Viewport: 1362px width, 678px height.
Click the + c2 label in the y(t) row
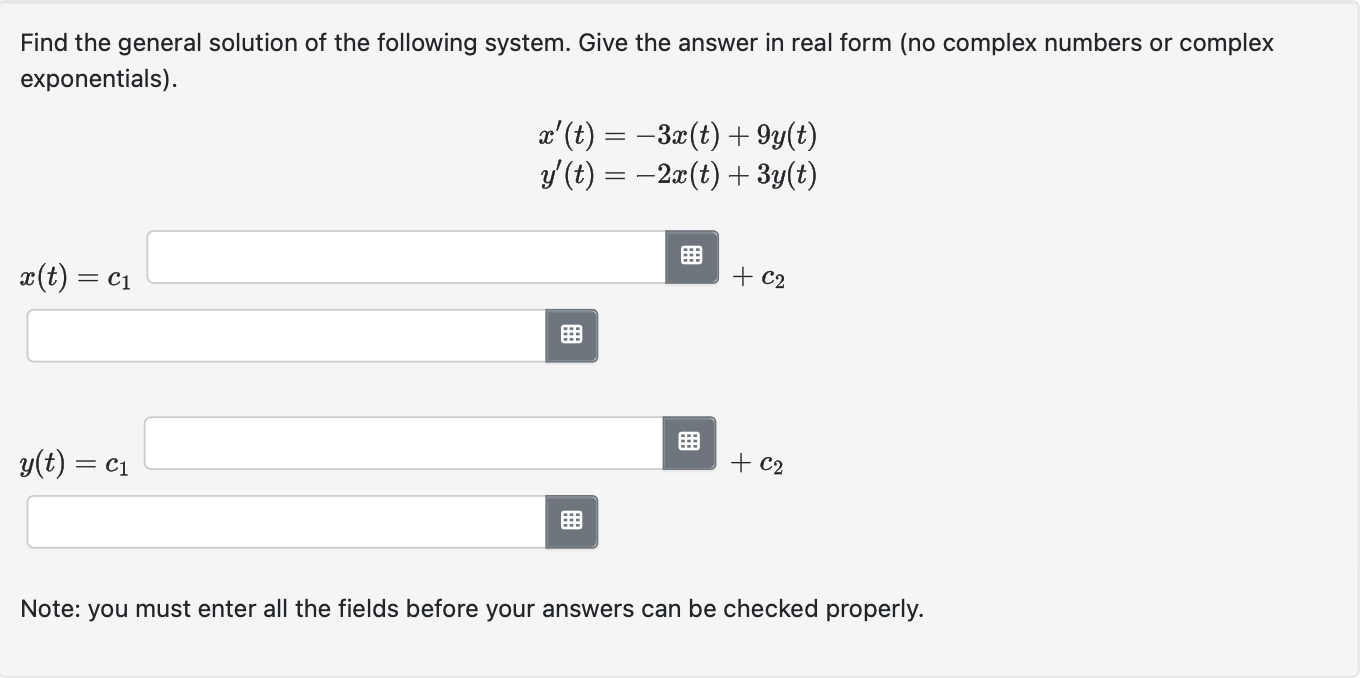(x=756, y=463)
